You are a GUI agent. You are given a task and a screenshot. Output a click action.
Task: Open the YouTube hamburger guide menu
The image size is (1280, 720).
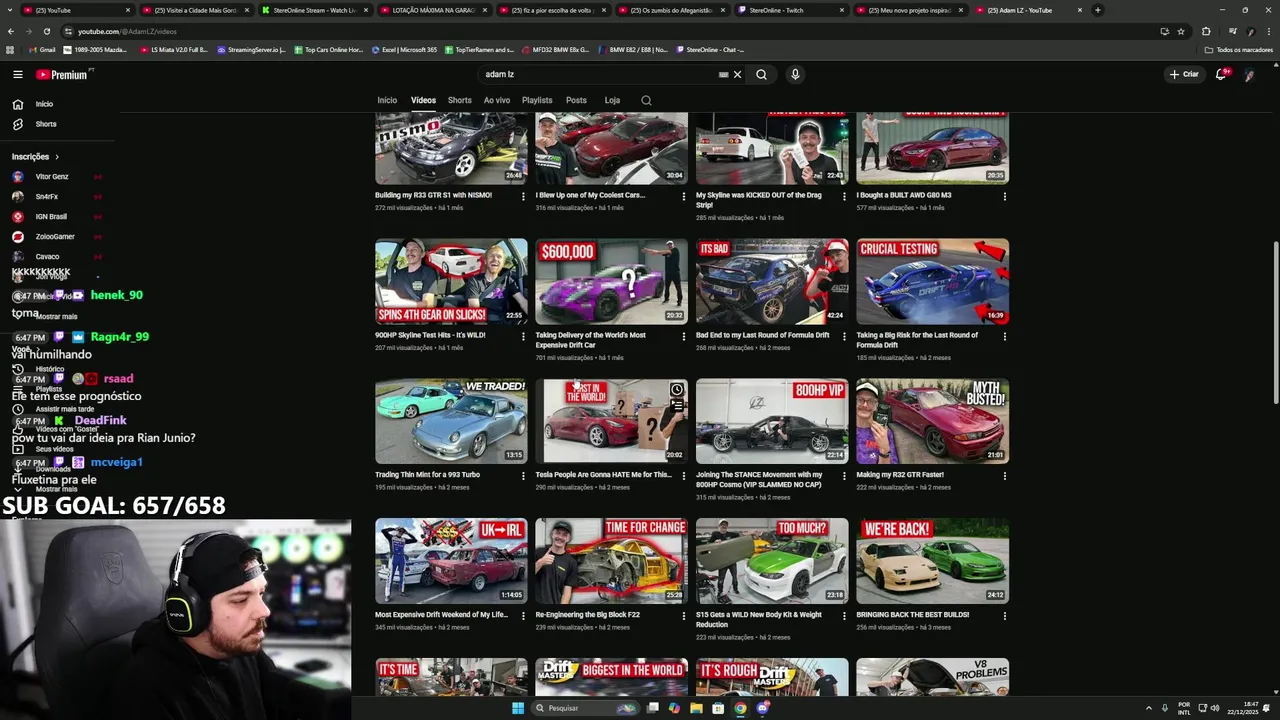pyautogui.click(x=17, y=74)
